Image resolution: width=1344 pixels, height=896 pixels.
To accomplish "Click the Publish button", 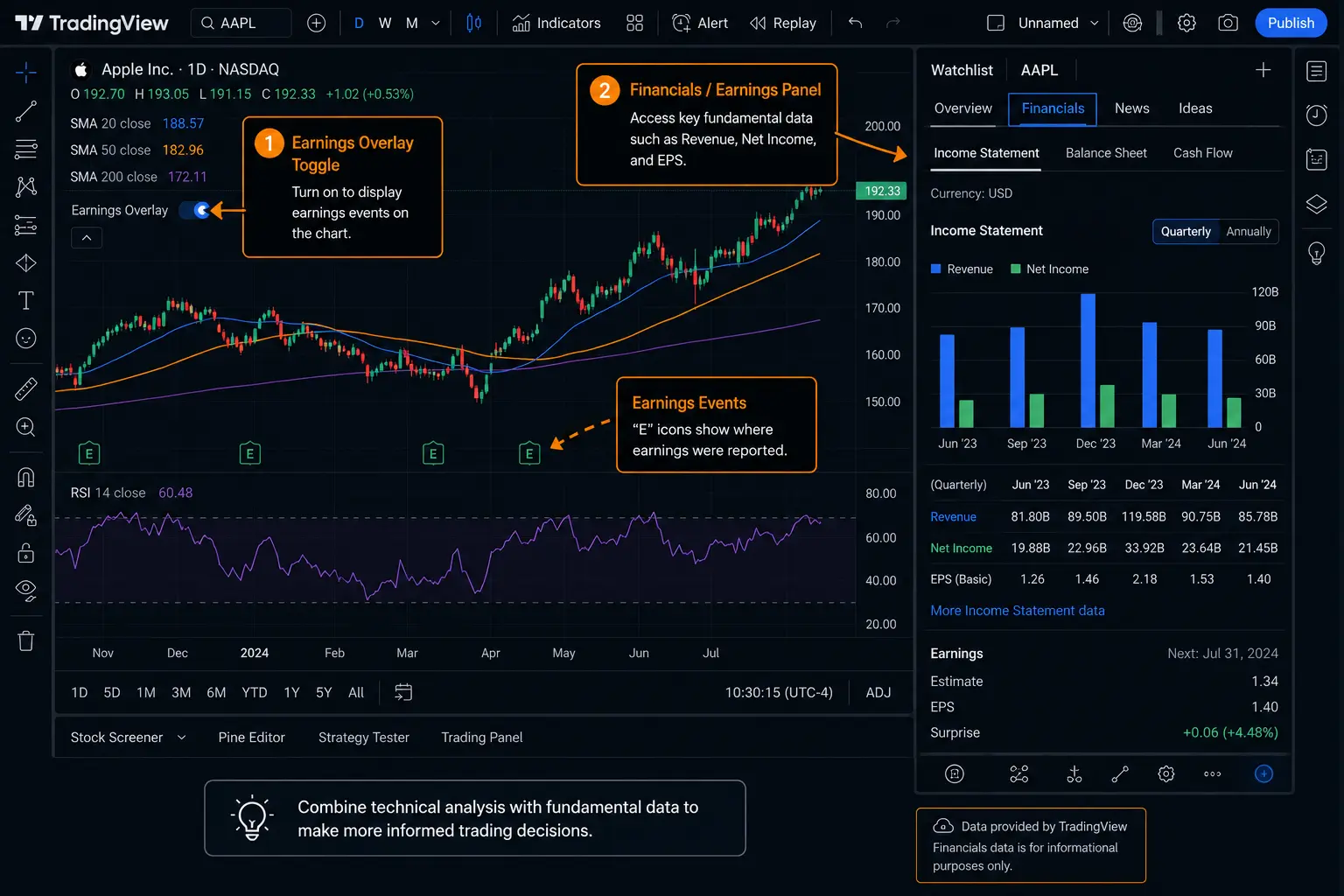I will pyautogui.click(x=1291, y=24).
